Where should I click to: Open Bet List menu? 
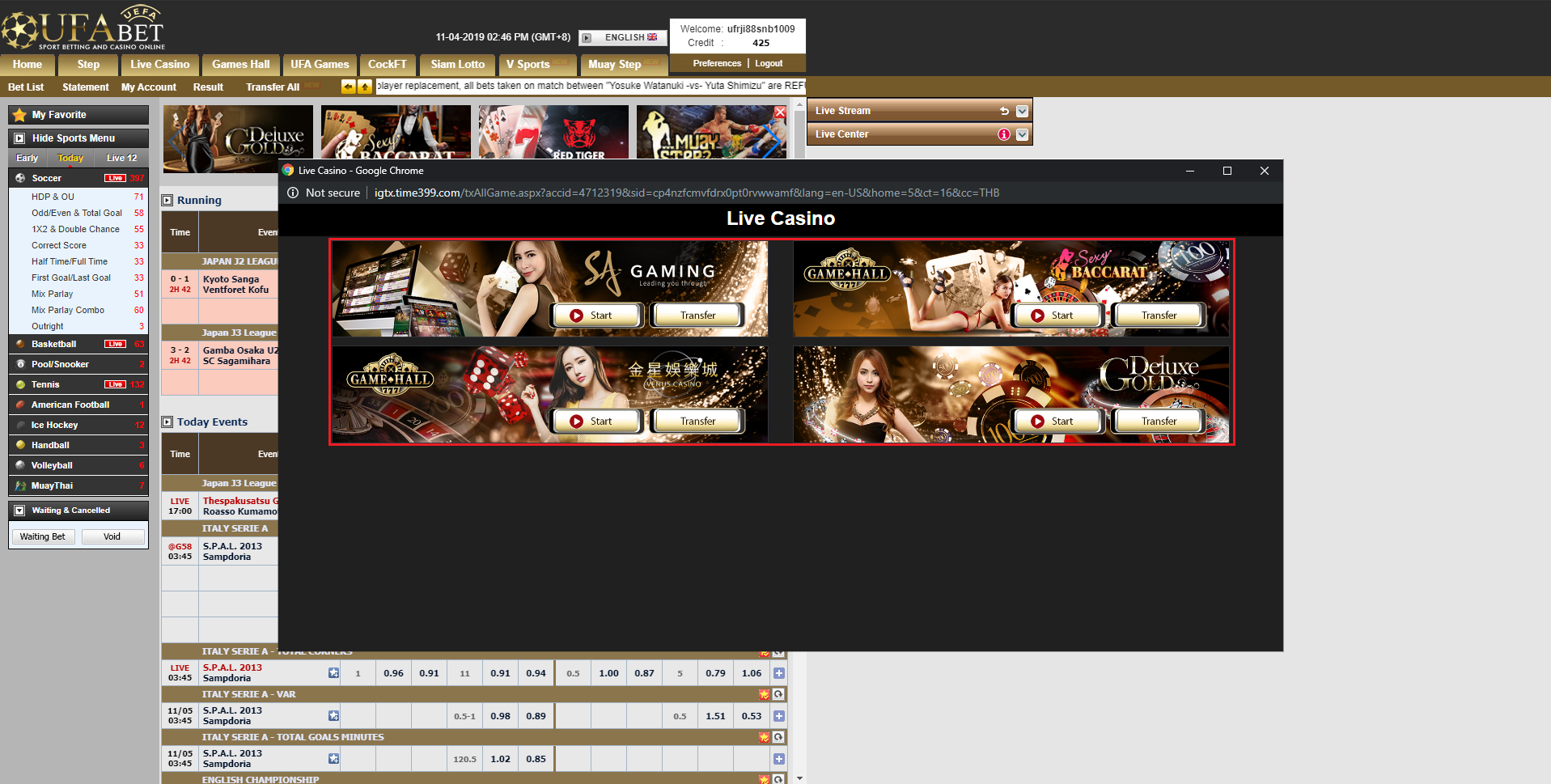click(x=26, y=87)
